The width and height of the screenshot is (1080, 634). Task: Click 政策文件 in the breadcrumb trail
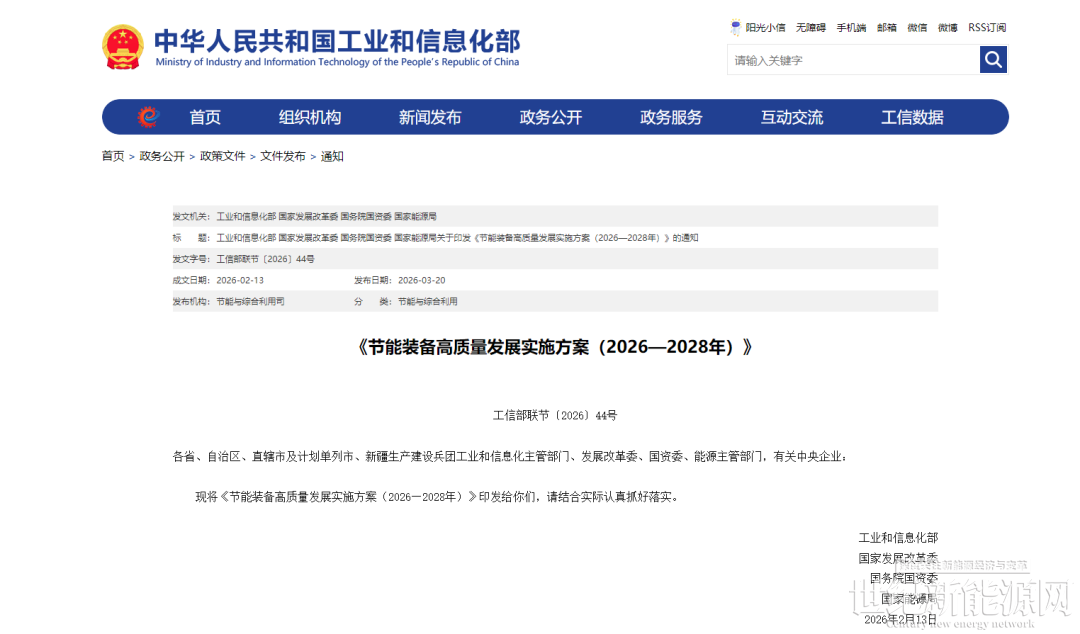click(x=222, y=156)
